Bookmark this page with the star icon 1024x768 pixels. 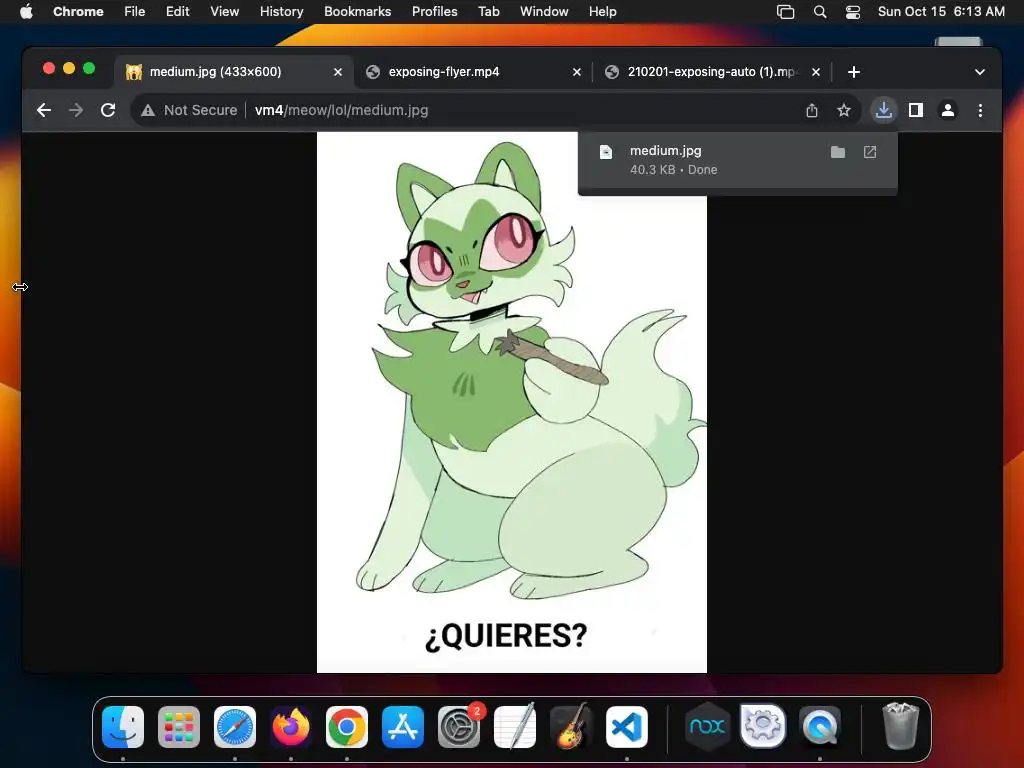[844, 110]
